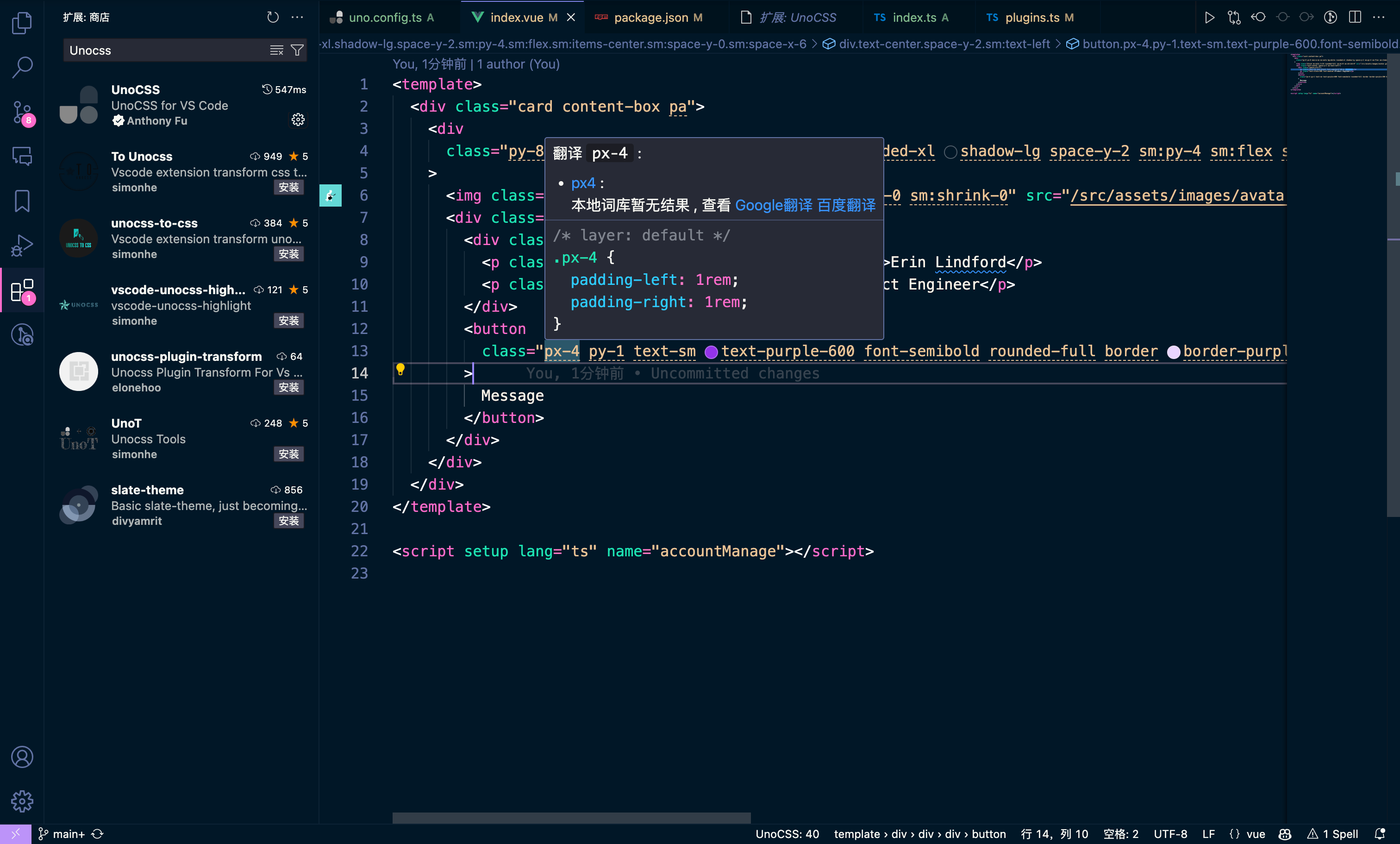Open the Search view in activity bar
The width and height of the screenshot is (1400, 844).
[x=22, y=67]
